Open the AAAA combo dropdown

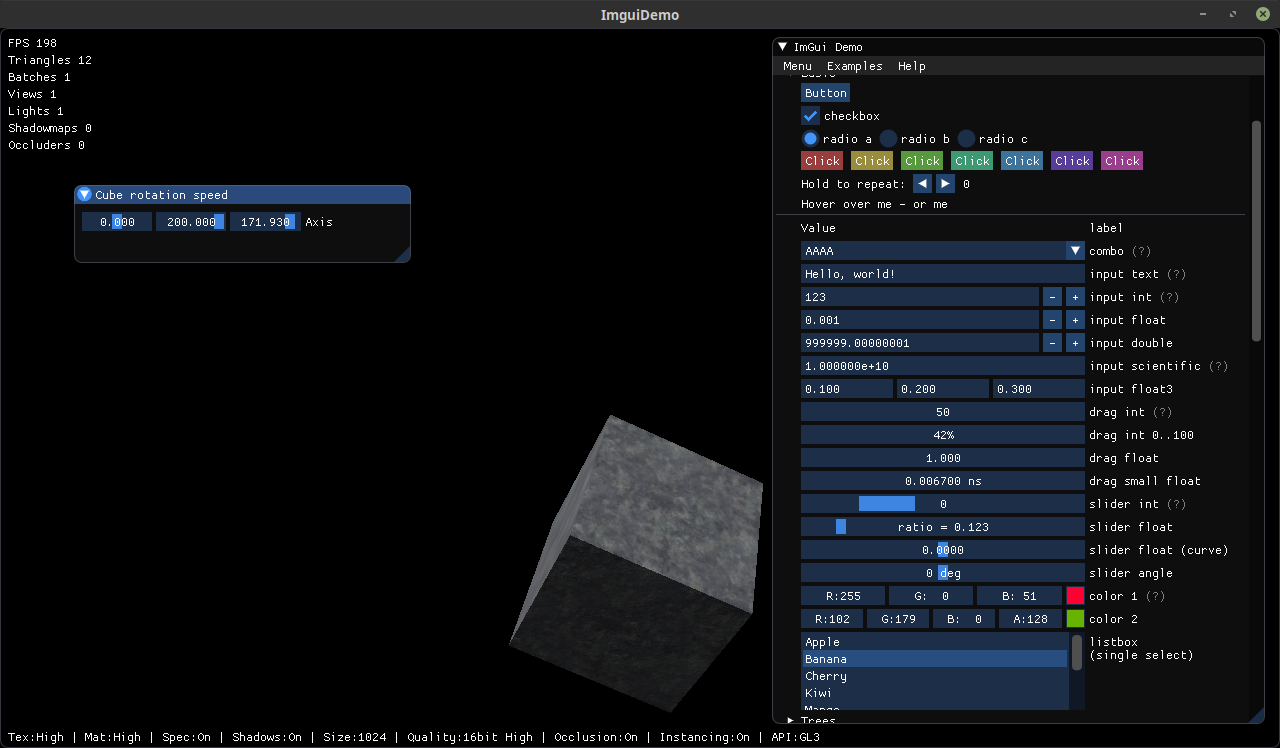click(x=1075, y=251)
